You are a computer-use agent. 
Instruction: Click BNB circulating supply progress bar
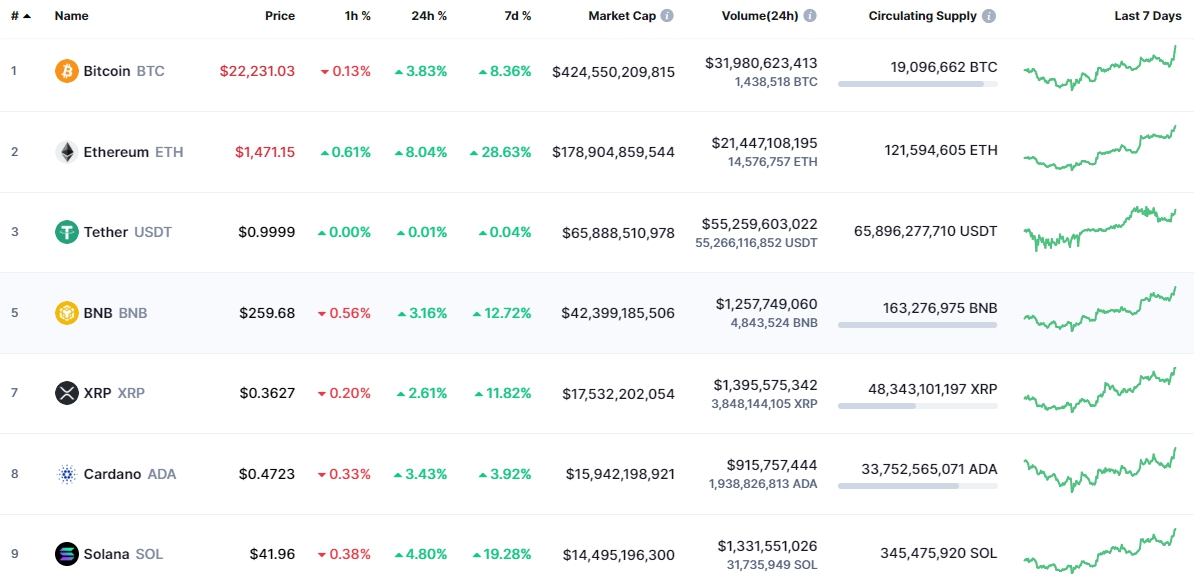pos(918,325)
